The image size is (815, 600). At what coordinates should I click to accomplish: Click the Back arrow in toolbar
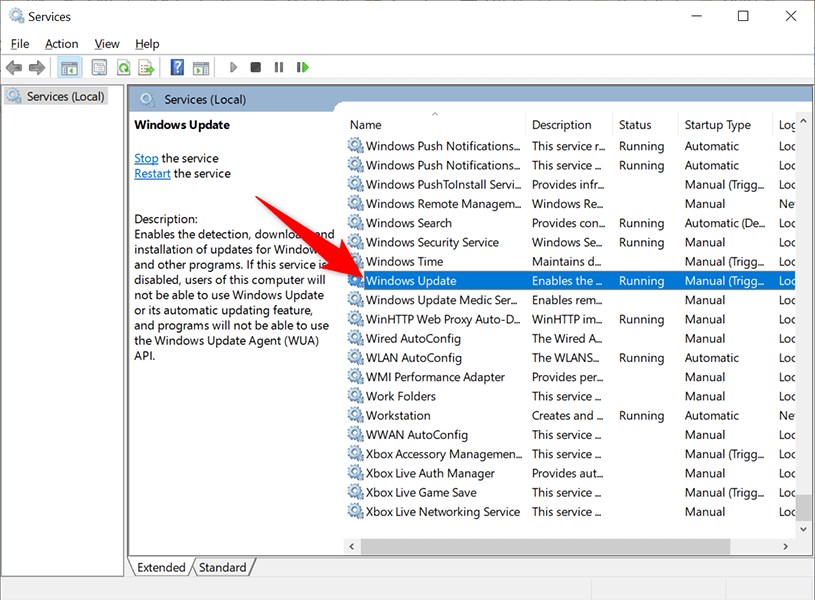click(14, 67)
